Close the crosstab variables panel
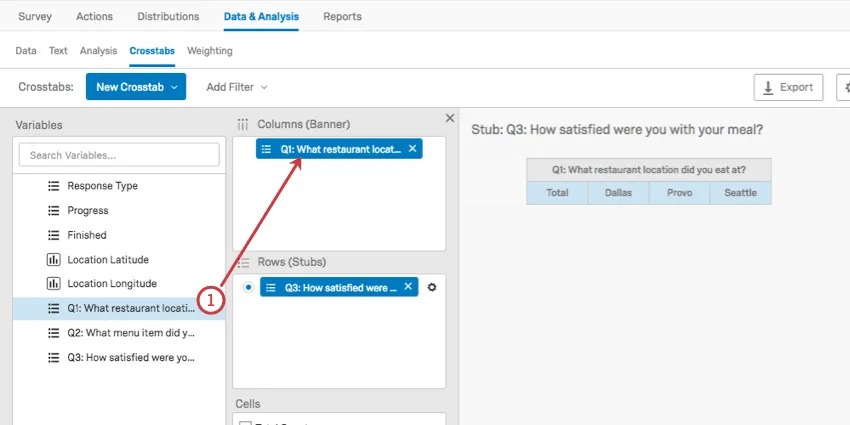 pyautogui.click(x=449, y=118)
